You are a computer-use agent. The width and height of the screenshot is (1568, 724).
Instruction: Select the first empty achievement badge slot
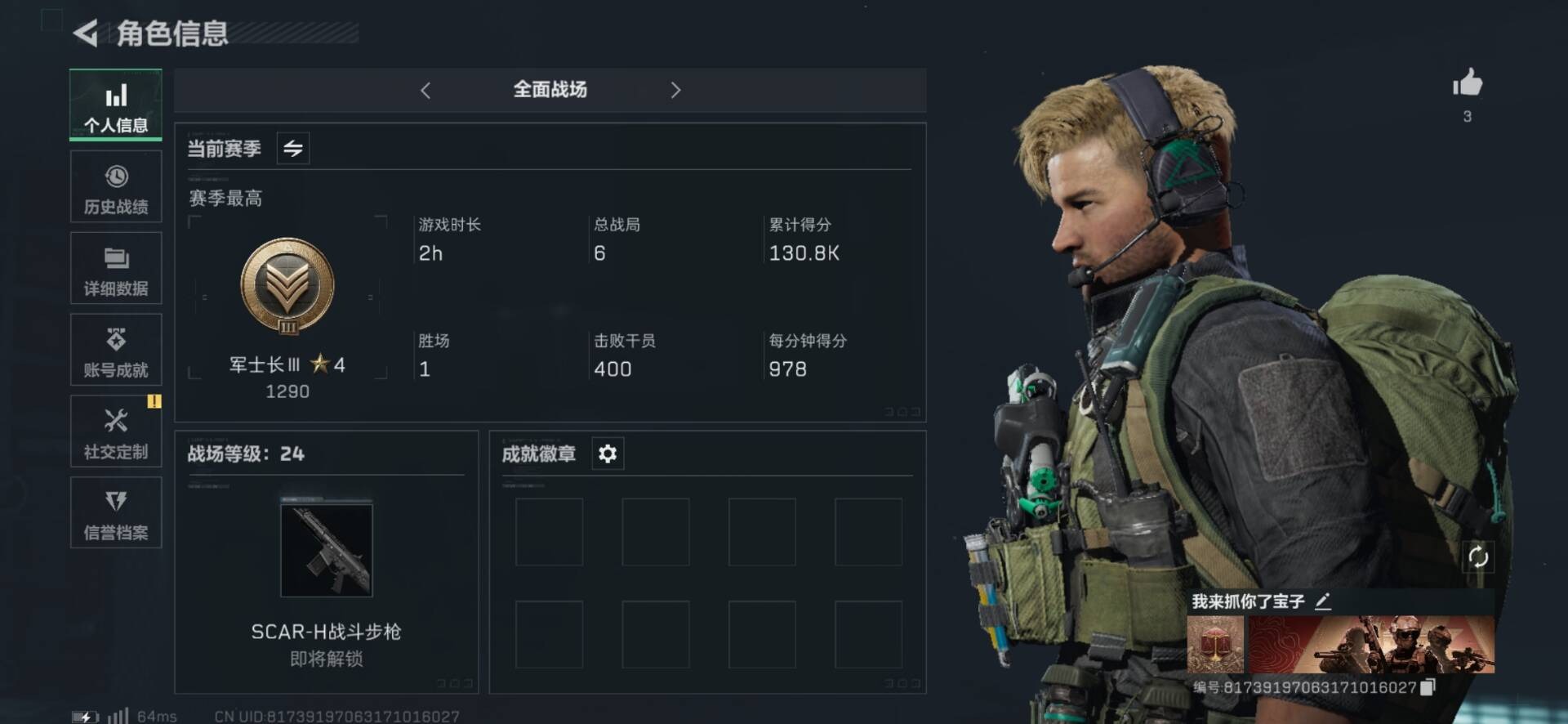549,532
